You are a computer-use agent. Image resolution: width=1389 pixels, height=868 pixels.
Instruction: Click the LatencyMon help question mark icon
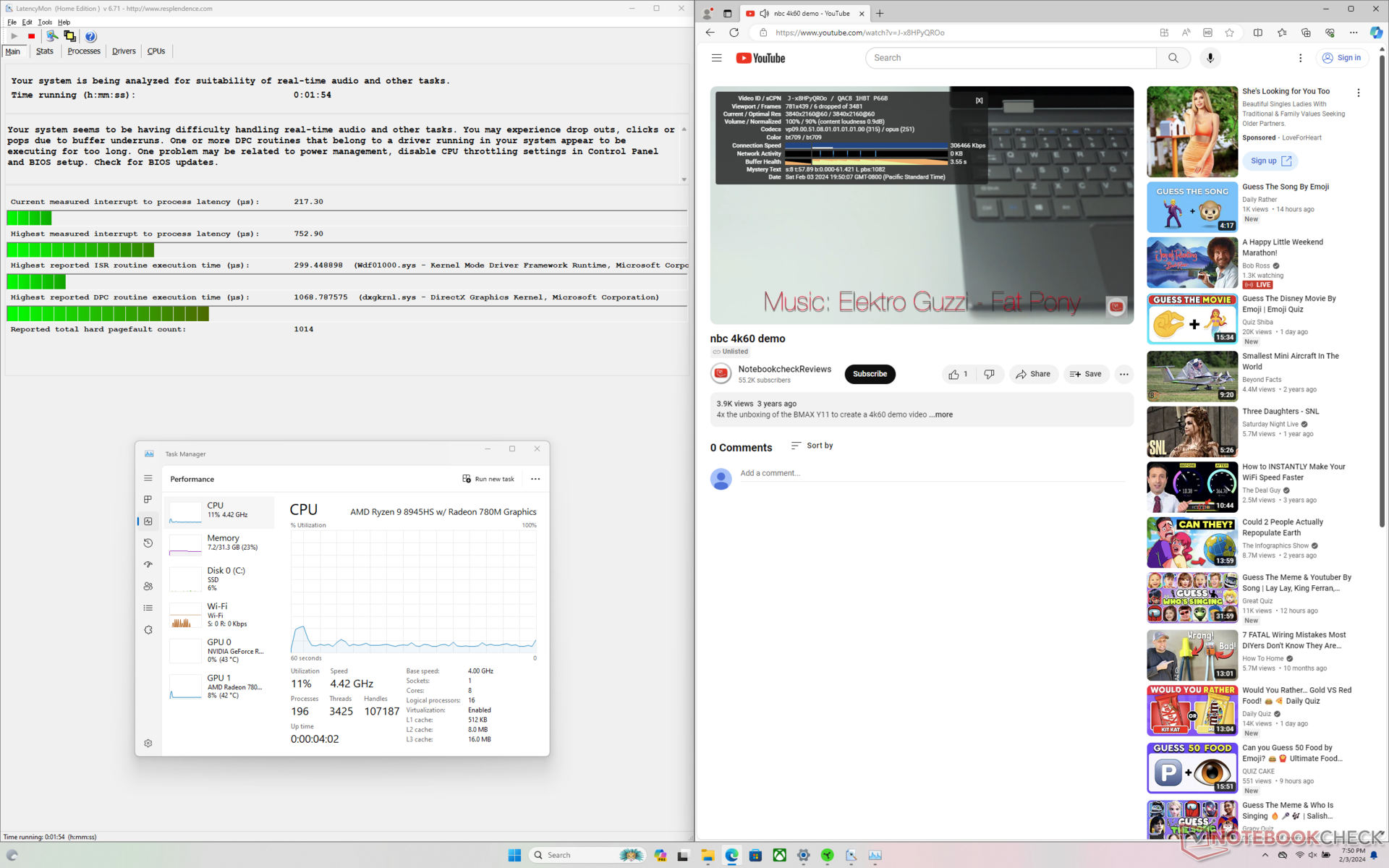click(x=90, y=36)
